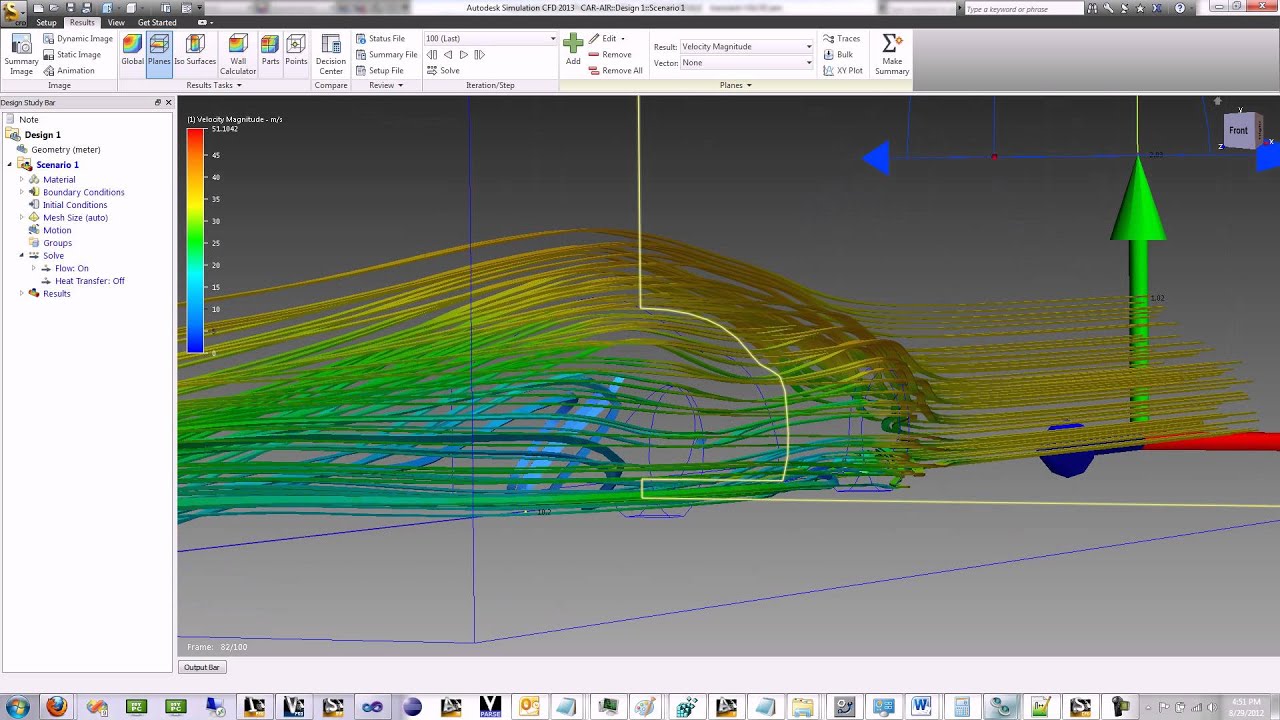1280x720 pixels.
Task: Click the velocity magnitude color legend bar
Action: (x=195, y=240)
